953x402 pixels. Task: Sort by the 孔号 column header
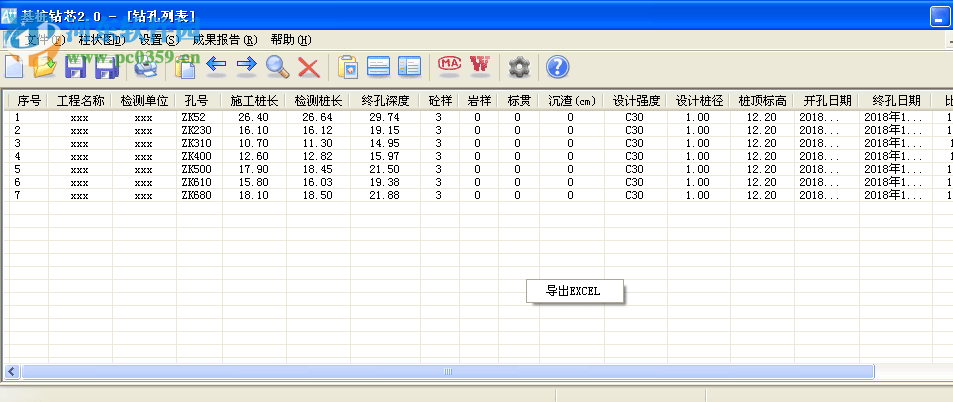pos(199,101)
